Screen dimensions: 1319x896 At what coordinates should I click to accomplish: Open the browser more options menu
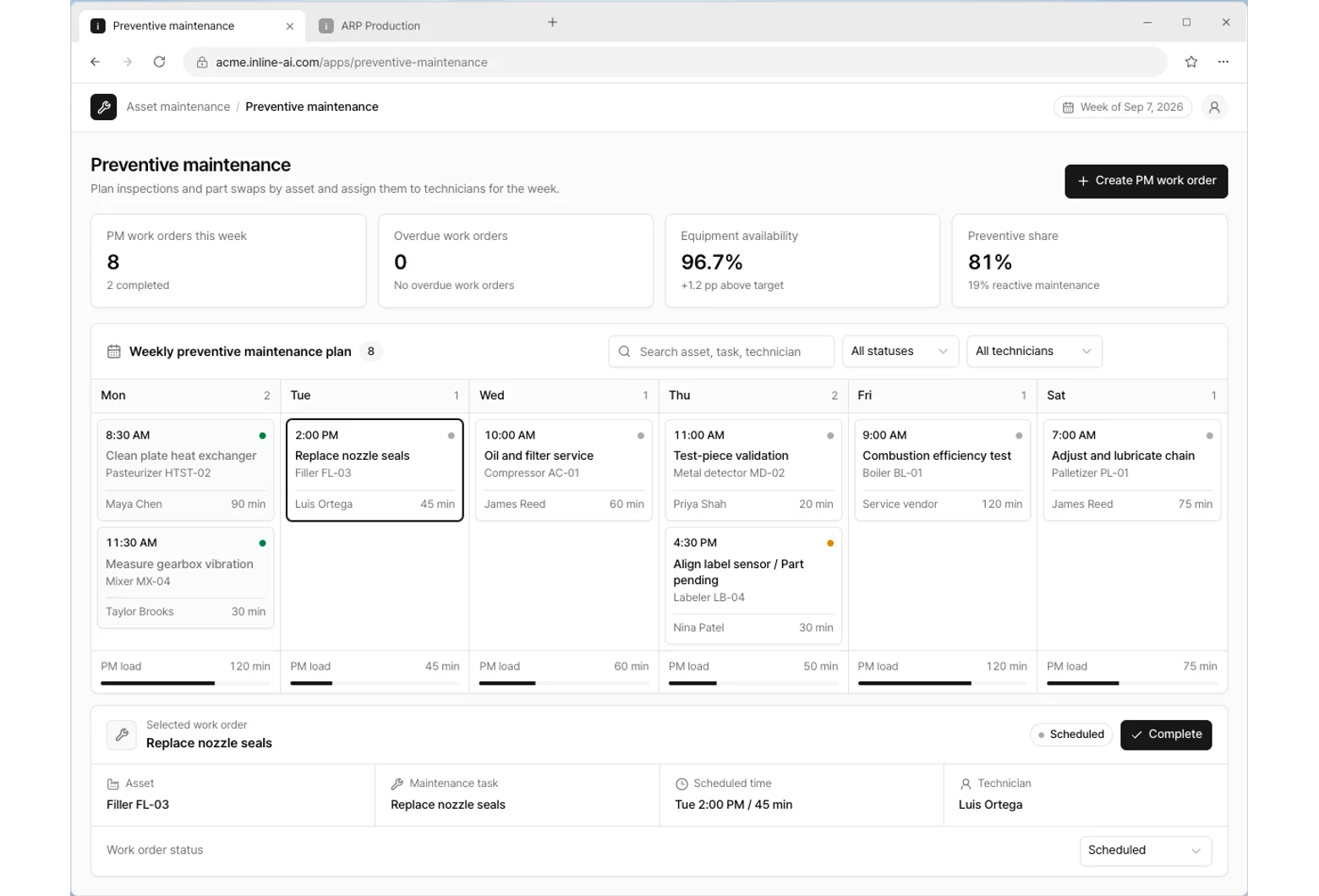click(x=1223, y=62)
